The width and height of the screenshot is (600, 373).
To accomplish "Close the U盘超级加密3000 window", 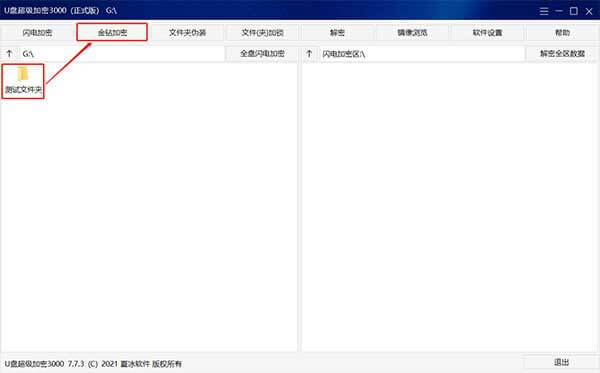I will coord(589,11).
